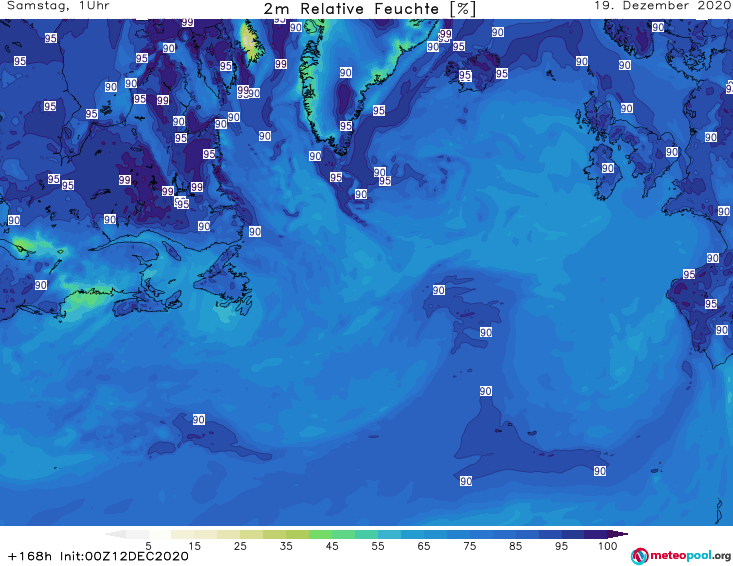Click the legend value "55"
Viewport: 733px width, 566px height.
coord(378,546)
